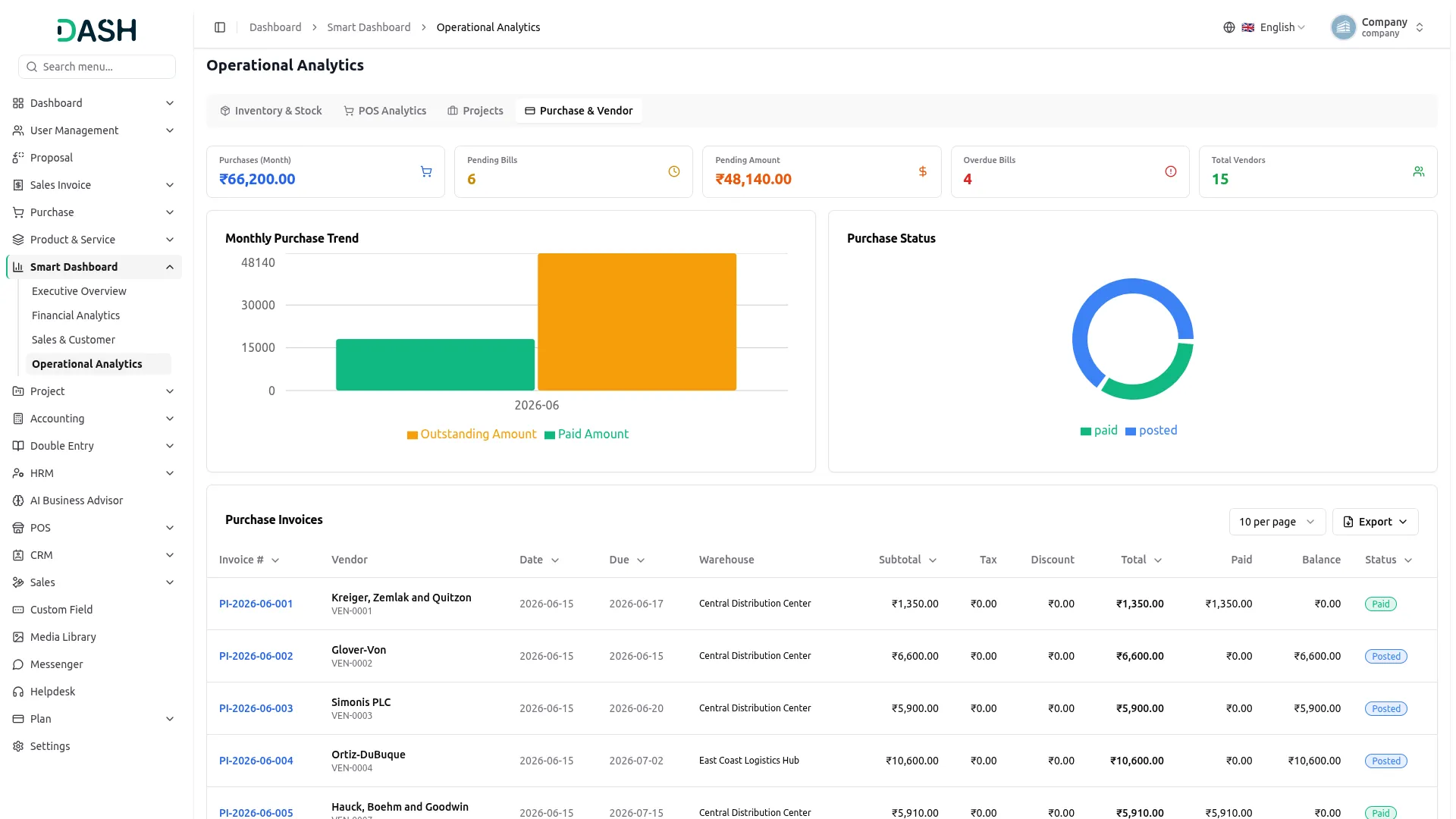Image resolution: width=1456 pixels, height=819 pixels.
Task: Toggle the sidebar panel icon
Action: click(x=220, y=27)
